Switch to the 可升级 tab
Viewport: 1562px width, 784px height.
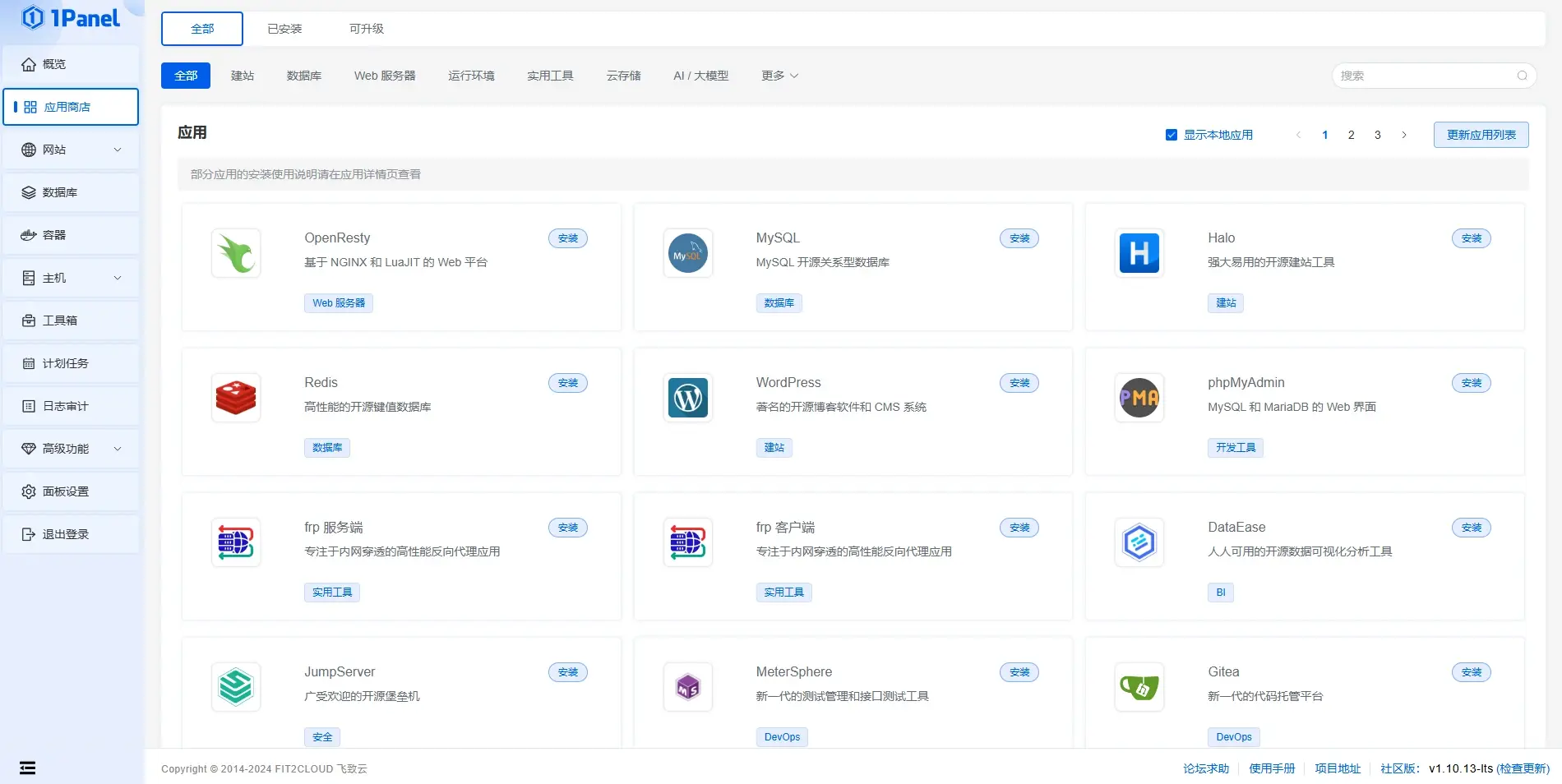coord(367,29)
